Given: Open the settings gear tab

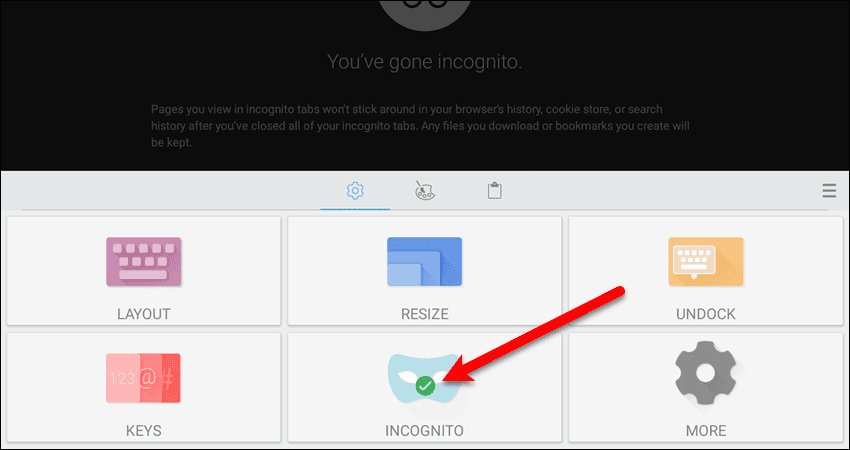Looking at the screenshot, I should click(x=355, y=191).
